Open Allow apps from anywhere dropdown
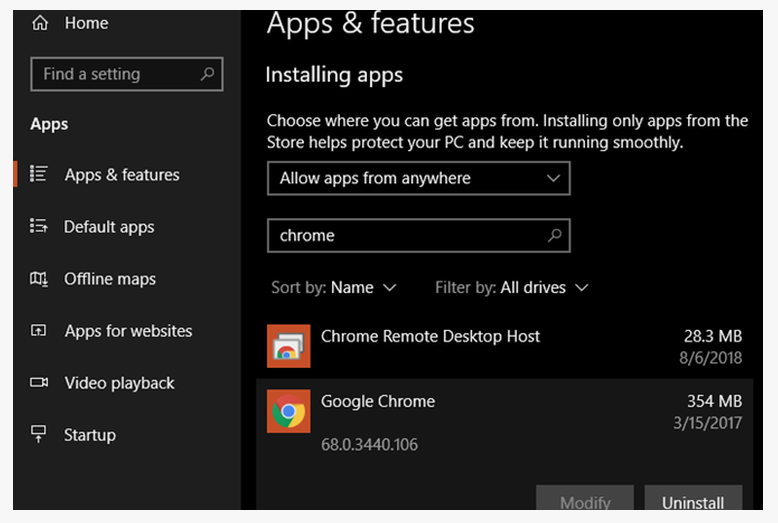 pos(419,178)
